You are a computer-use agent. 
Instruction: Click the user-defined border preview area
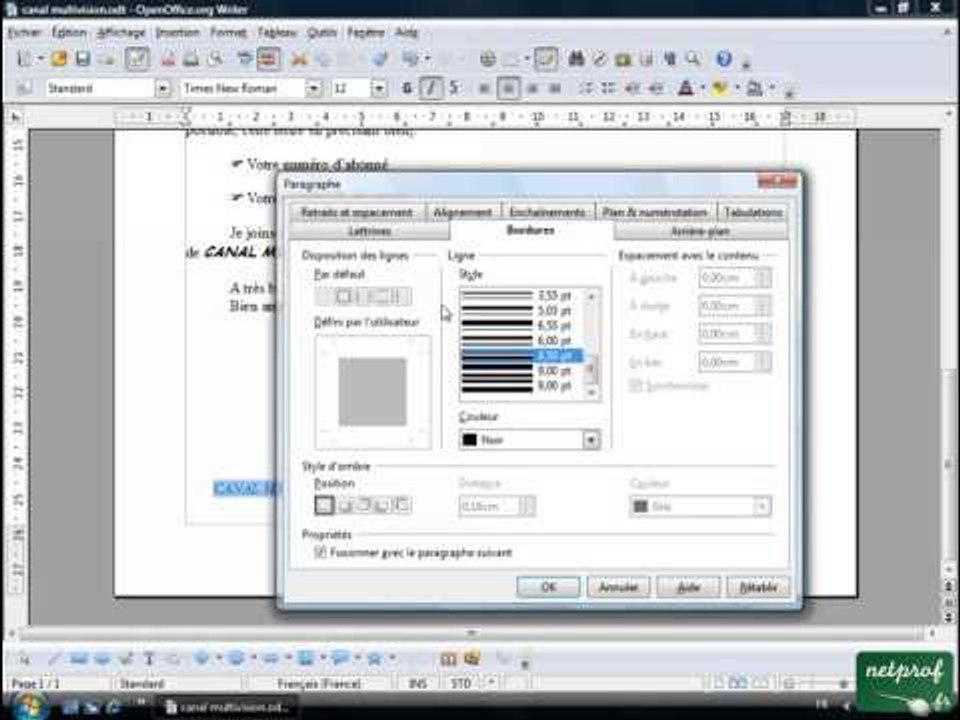click(373, 392)
